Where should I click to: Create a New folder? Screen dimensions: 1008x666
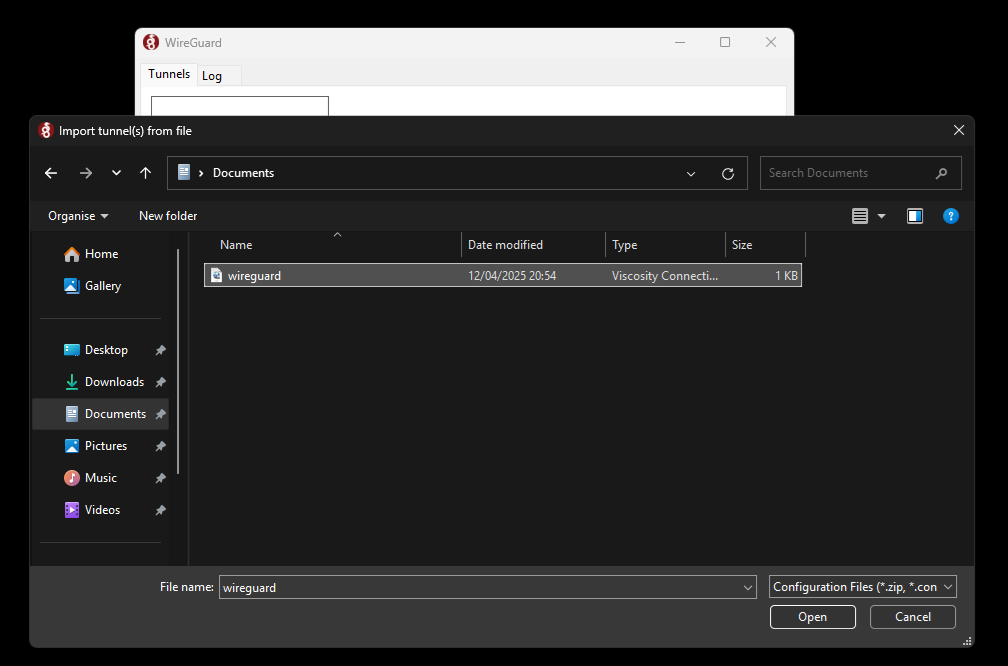[168, 216]
